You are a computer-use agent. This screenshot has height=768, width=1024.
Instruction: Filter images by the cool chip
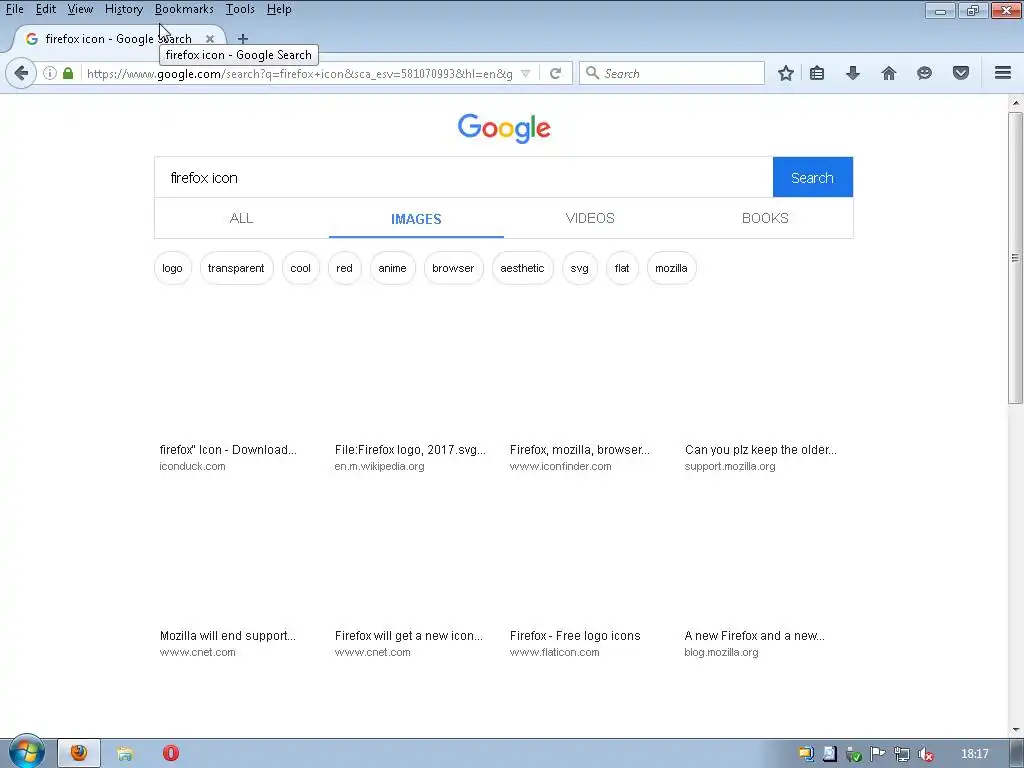coord(300,268)
